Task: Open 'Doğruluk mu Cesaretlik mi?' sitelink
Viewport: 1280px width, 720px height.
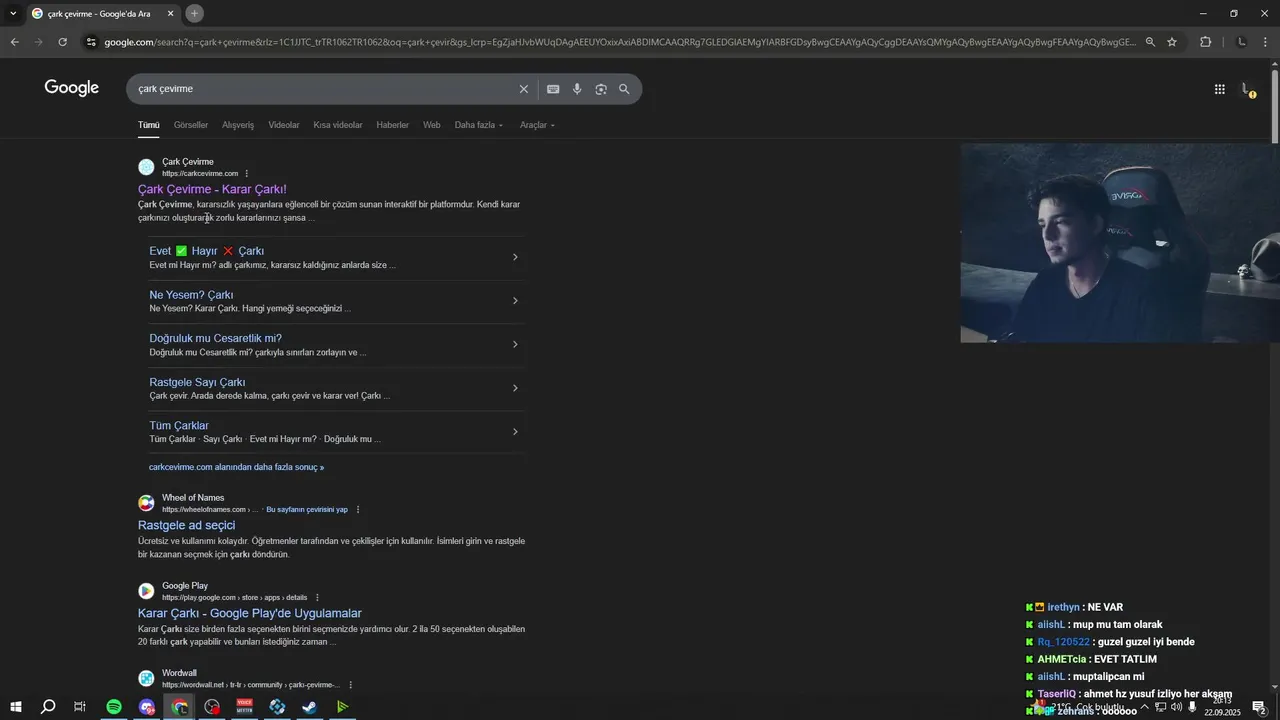Action: click(215, 338)
